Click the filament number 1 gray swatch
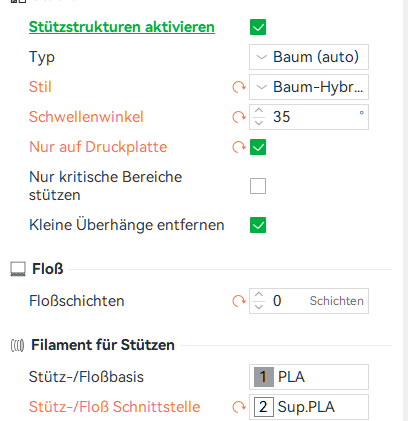The image size is (408, 421). 264,377
